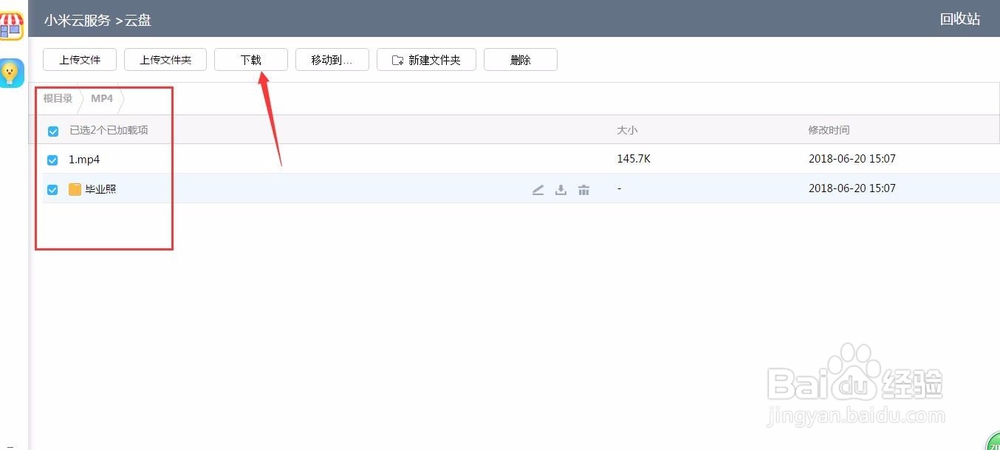Click the 145.7K size value
Screen dimensions: 1000x450
(x=634, y=159)
